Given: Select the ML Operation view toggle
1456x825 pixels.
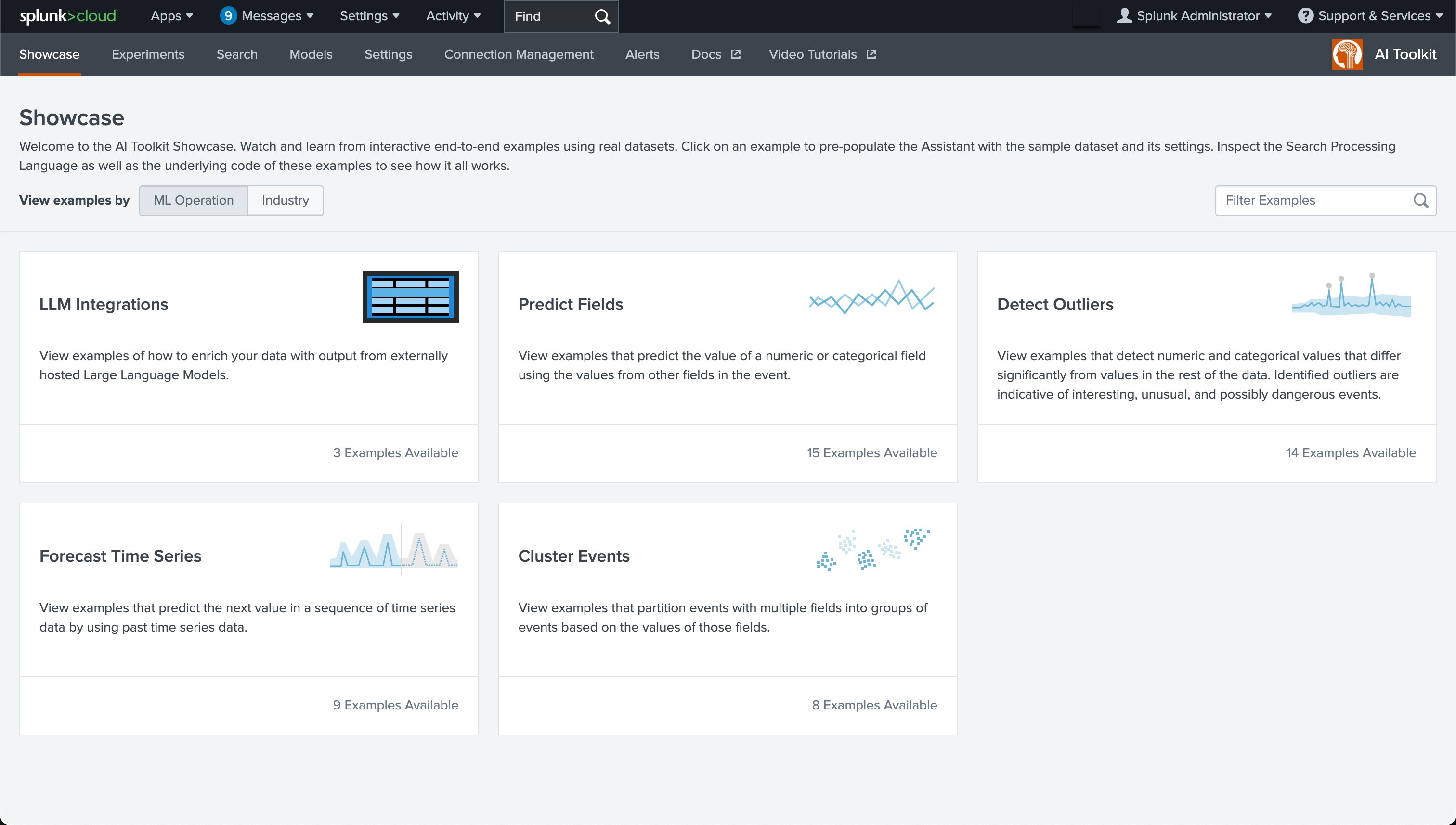Looking at the screenshot, I should click(x=193, y=201).
